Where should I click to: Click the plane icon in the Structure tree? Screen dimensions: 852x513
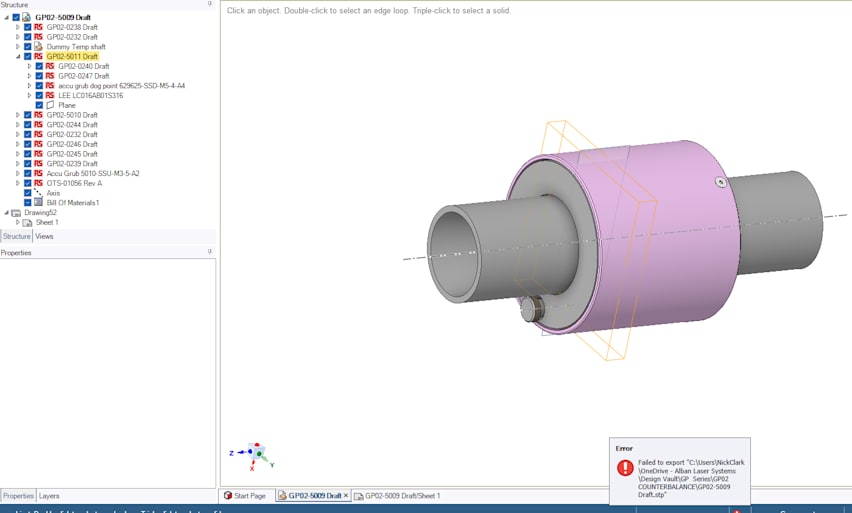pos(50,105)
